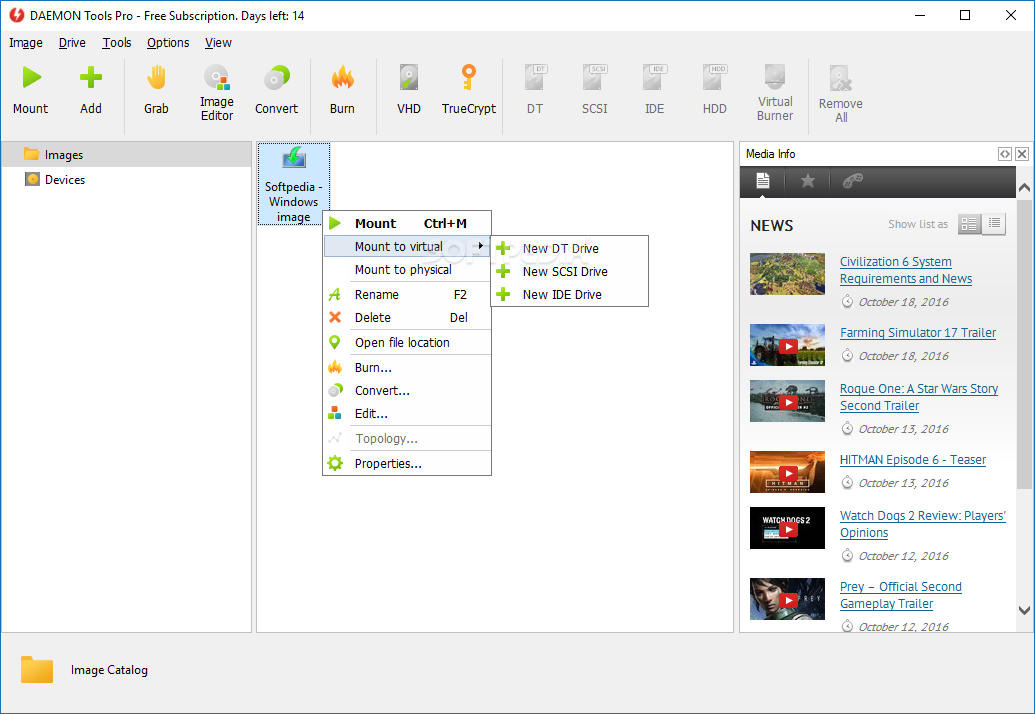Click Remove All in toolbar
This screenshot has height=714, width=1035.
(841, 94)
